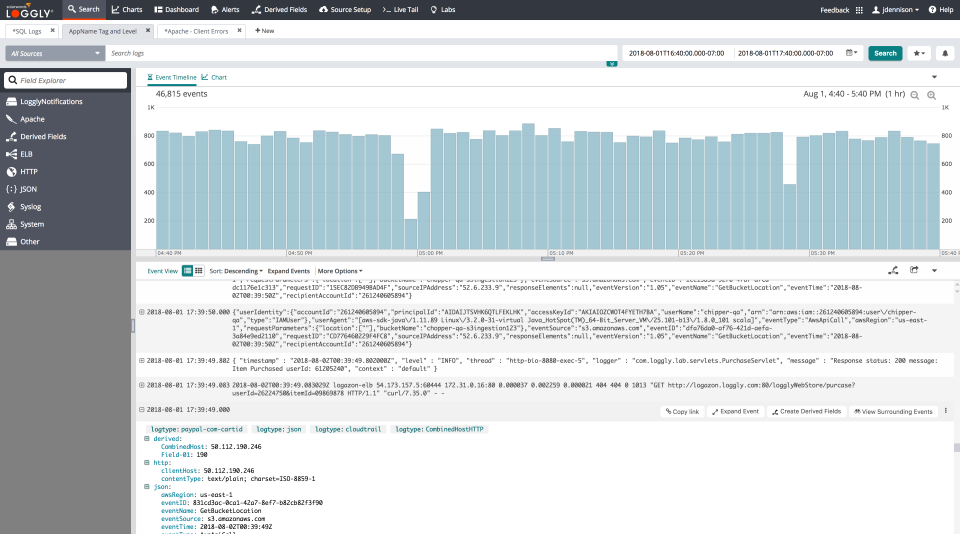960x534 pixels.
Task: Click the lowest histogram bar after 04:50 PM
Action: coord(411,234)
